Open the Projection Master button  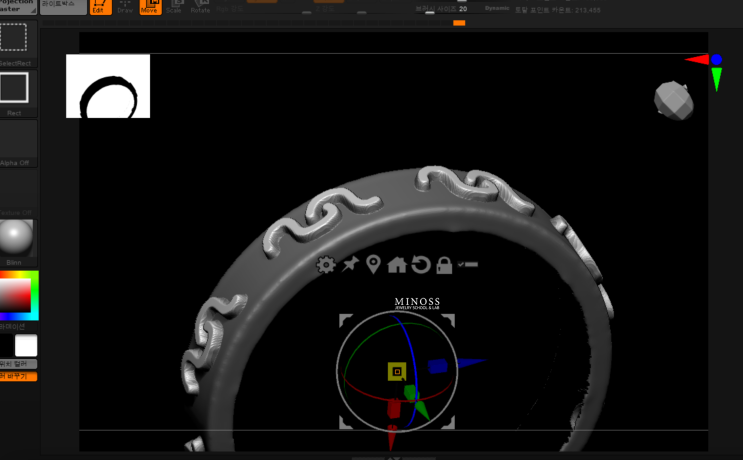pyautogui.click(x=18, y=6)
